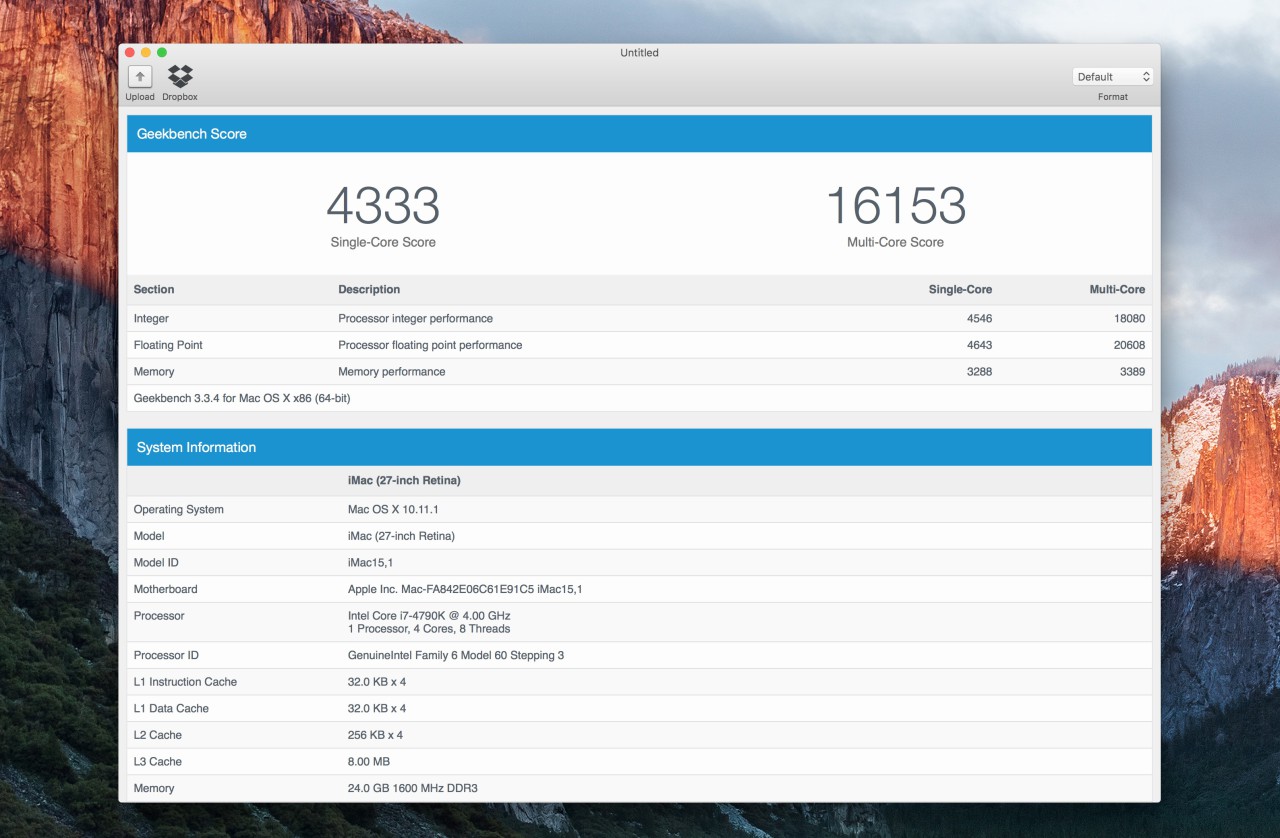Click '1 Processor, 4 Cores, 8 Threads'

429,629
